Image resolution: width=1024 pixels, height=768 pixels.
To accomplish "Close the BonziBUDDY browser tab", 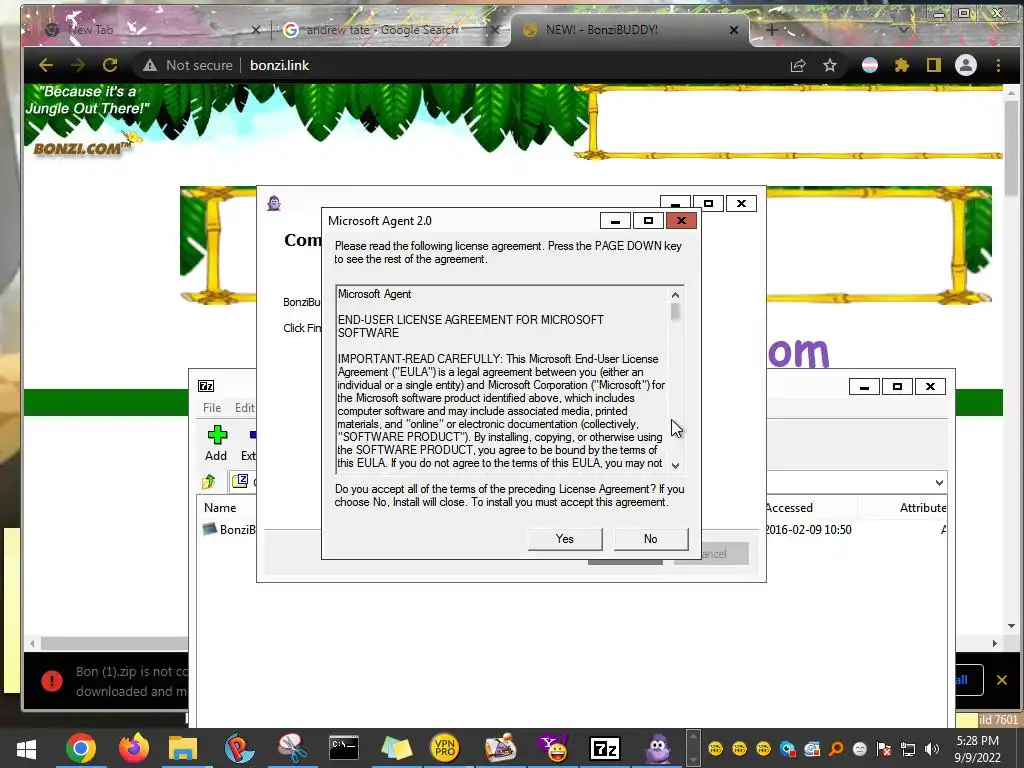I will pos(733,30).
